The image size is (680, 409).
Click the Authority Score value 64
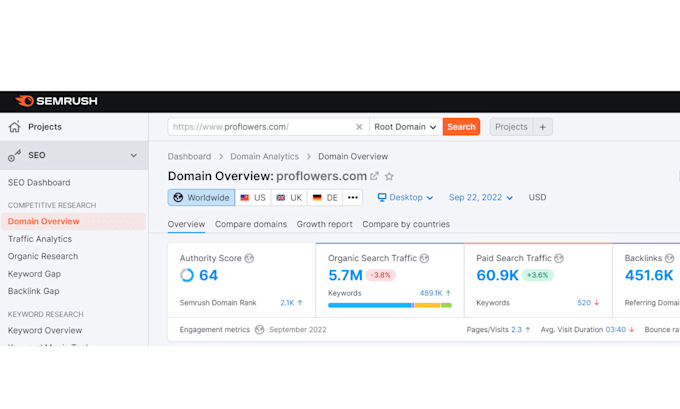click(x=208, y=275)
